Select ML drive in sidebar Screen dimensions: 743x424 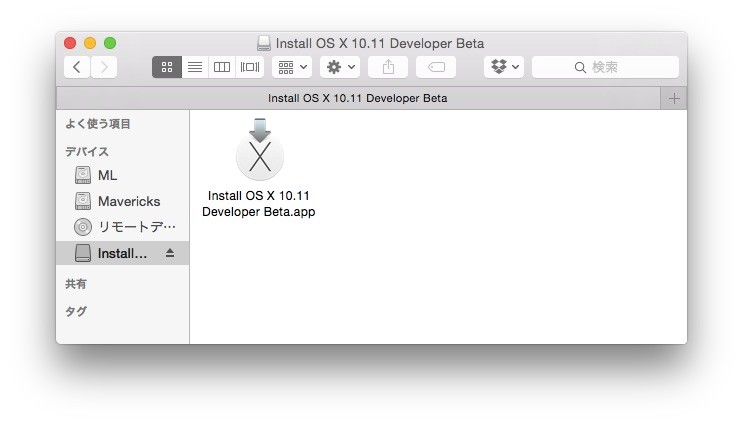pyautogui.click(x=122, y=175)
